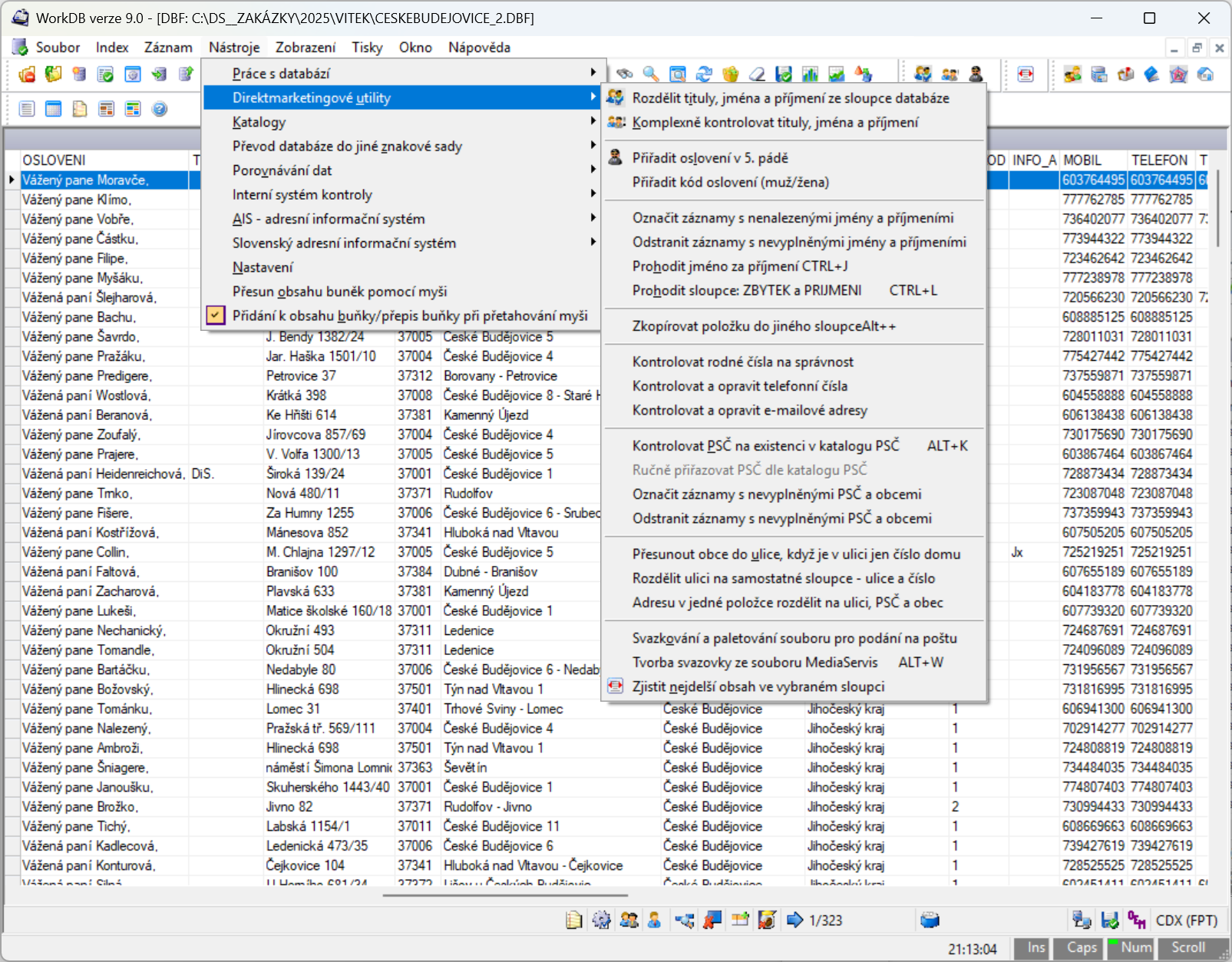Click the blue table grid view icon
Viewport: 1232px width, 962px height.
(53, 108)
